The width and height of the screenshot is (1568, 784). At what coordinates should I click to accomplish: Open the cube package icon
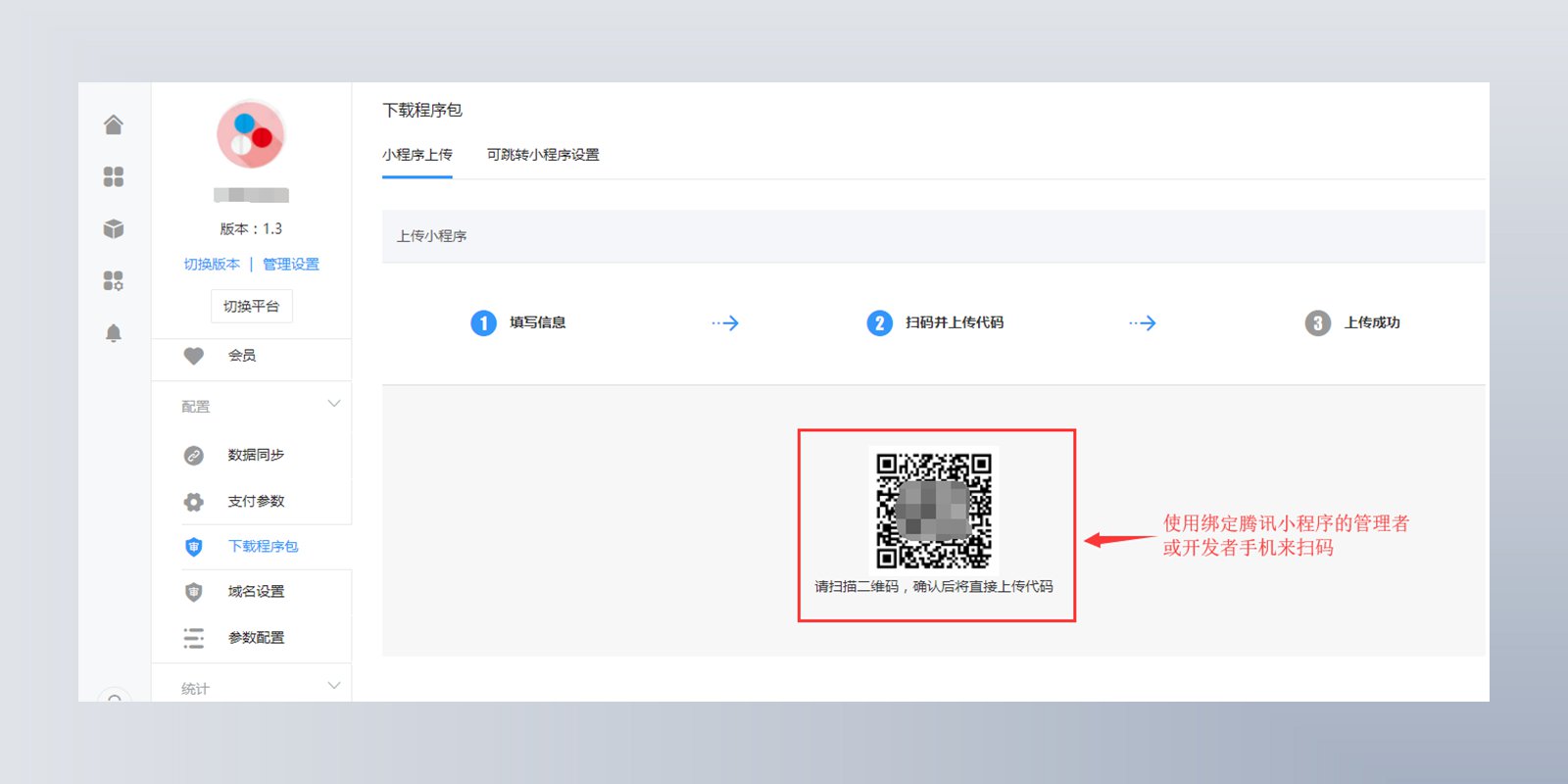click(x=114, y=228)
